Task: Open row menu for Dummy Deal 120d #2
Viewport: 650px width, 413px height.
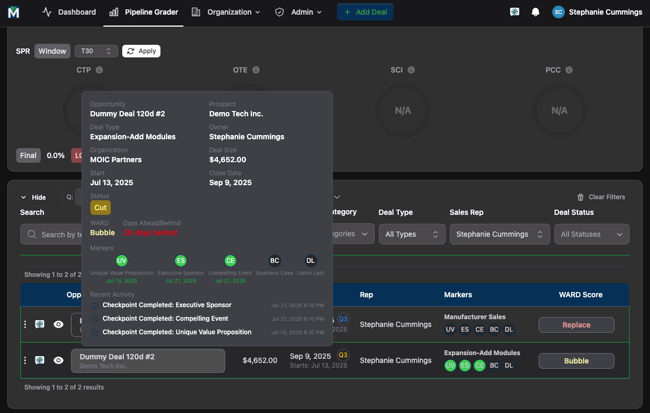Action: (x=25, y=360)
